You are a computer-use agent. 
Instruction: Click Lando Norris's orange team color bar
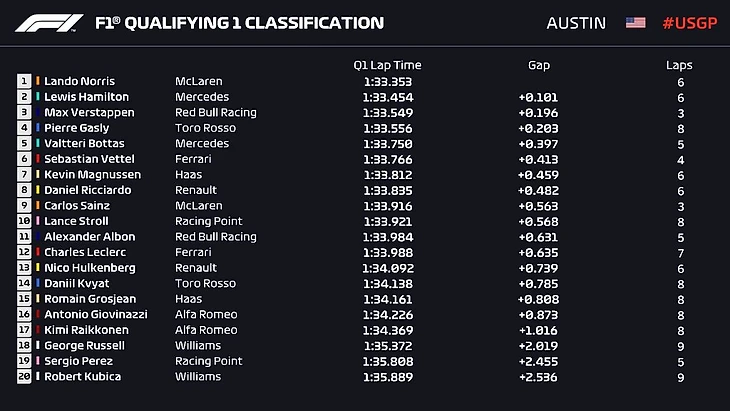(x=38, y=81)
